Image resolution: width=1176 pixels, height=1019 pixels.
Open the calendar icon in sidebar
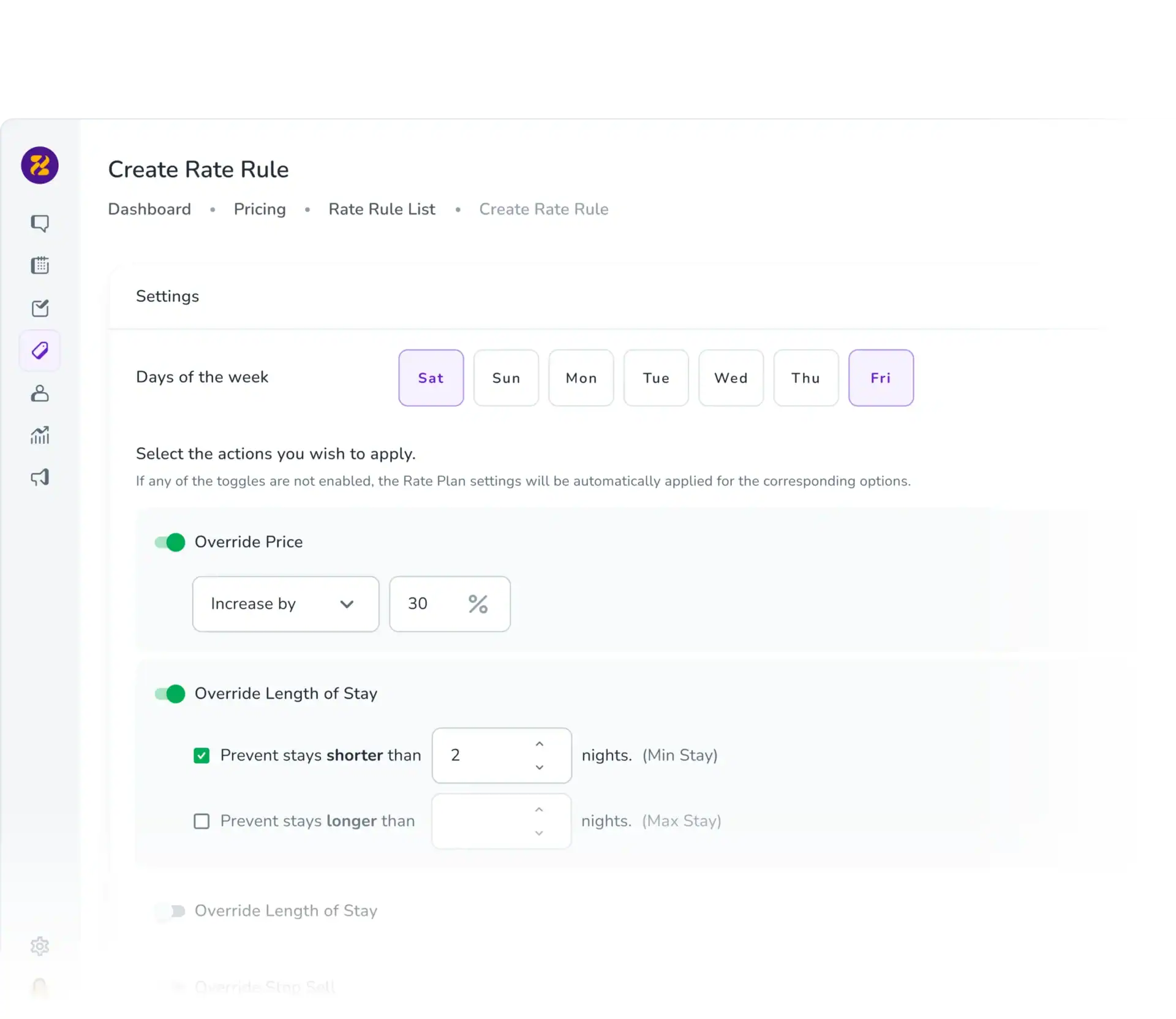tap(40, 265)
